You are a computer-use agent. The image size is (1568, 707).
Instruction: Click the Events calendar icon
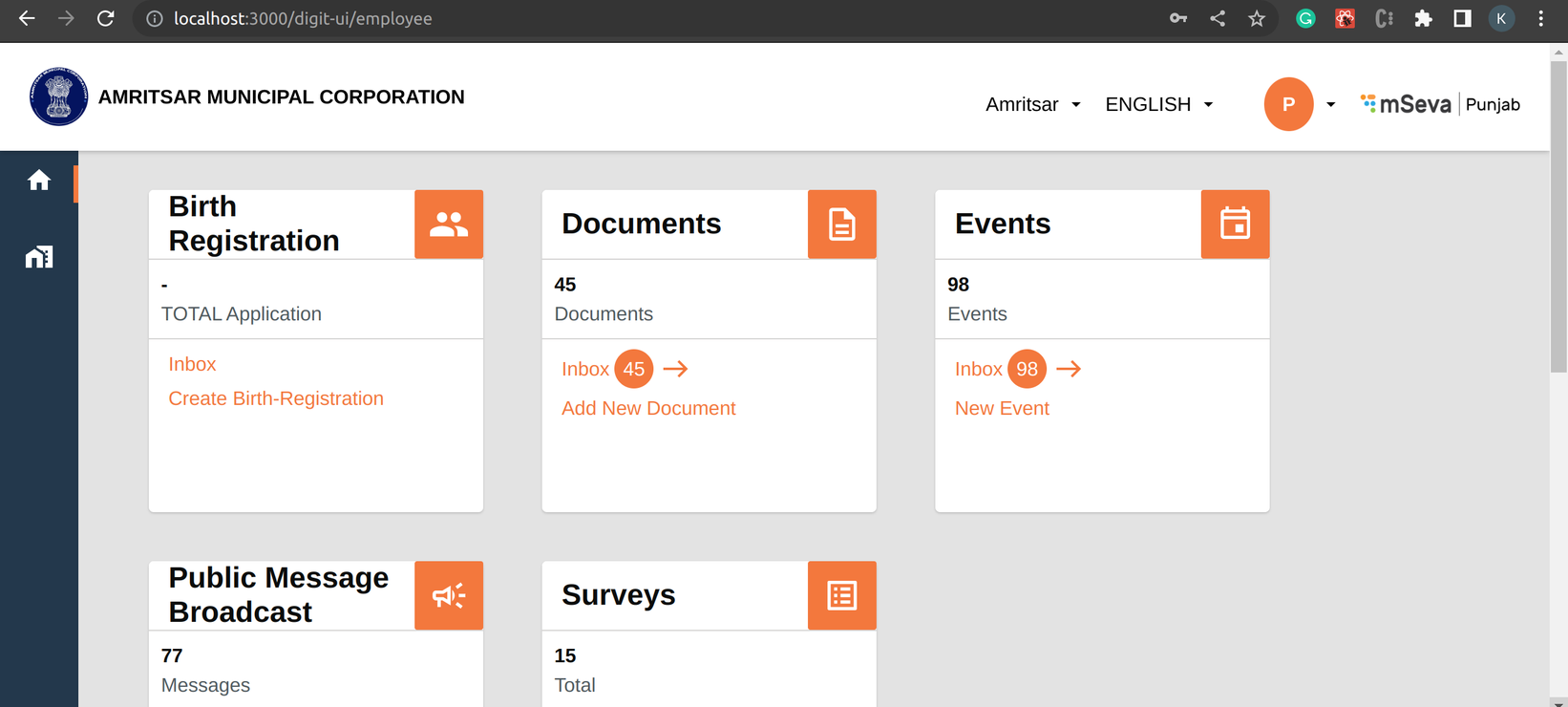[1235, 225]
